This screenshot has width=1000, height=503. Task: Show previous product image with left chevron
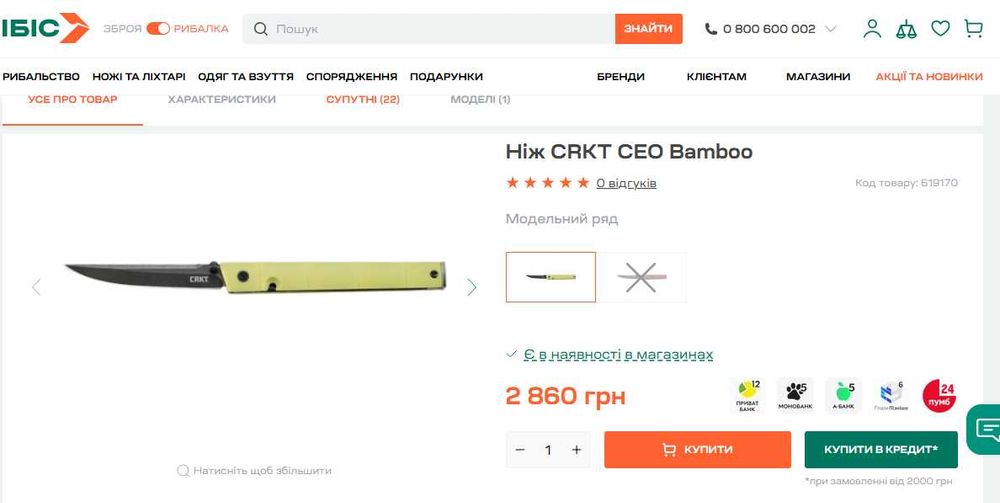(x=36, y=287)
